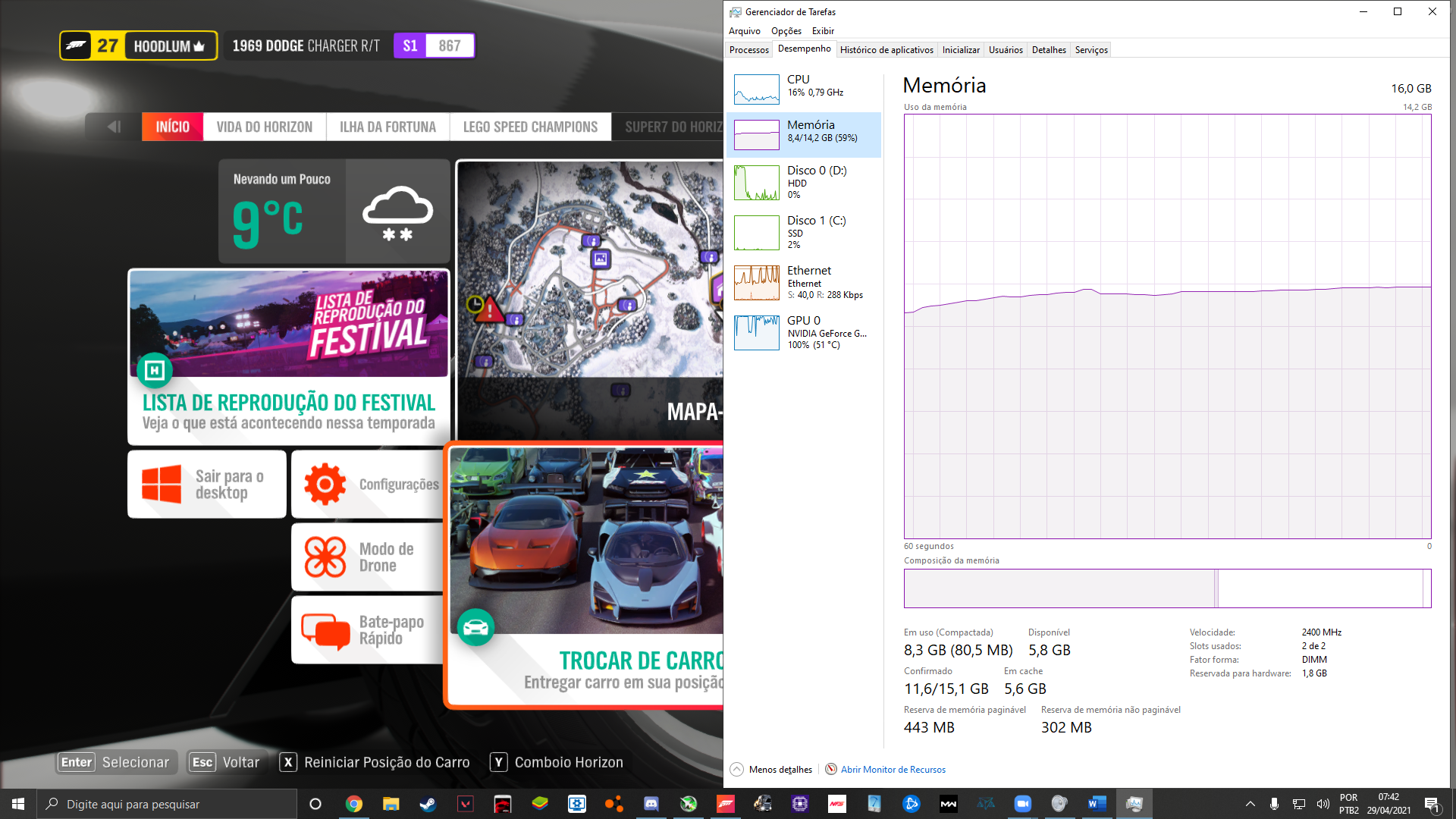
Task: Switch to Serviços tab
Action: 1091,50
